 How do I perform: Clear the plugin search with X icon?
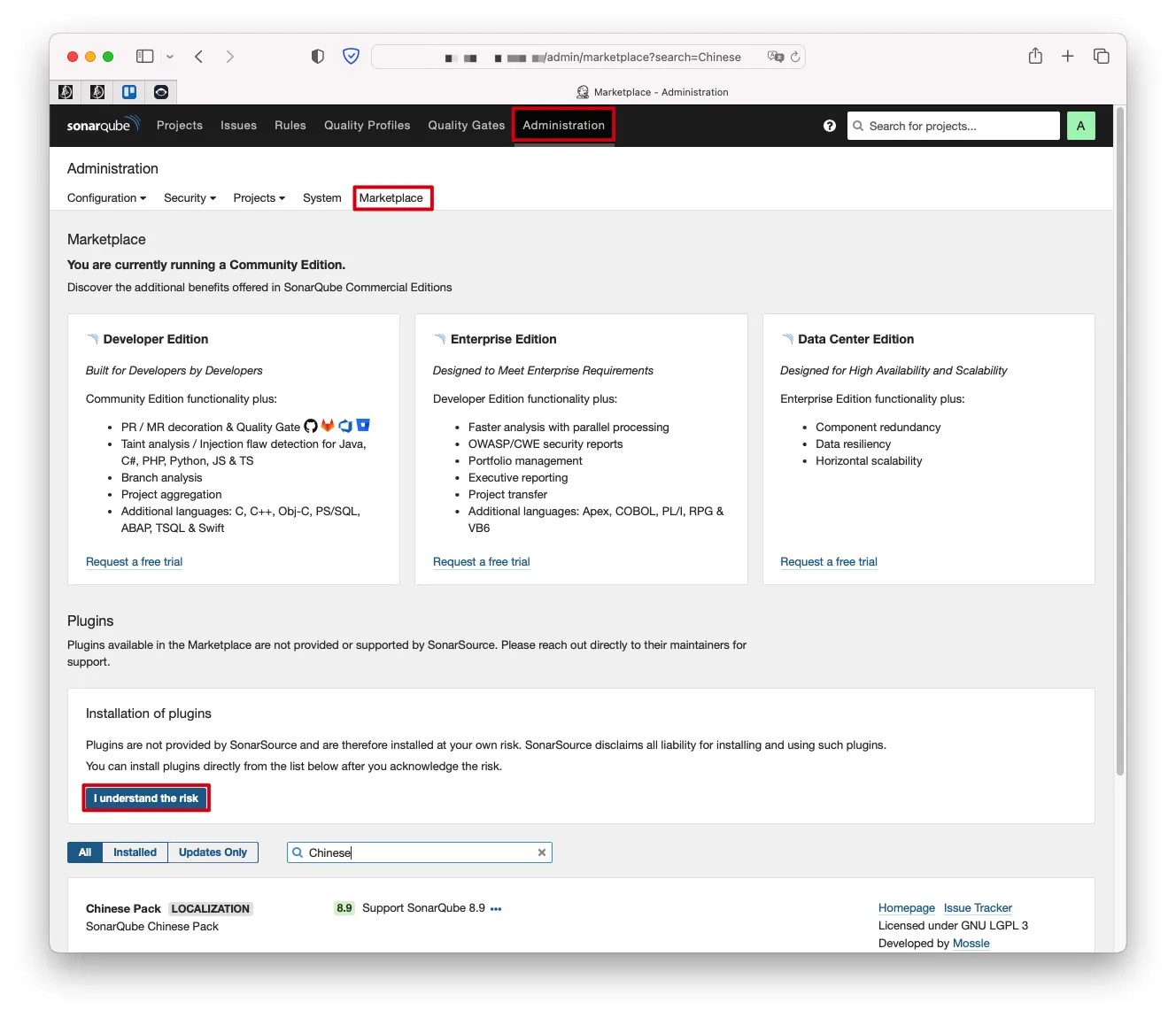[541, 852]
